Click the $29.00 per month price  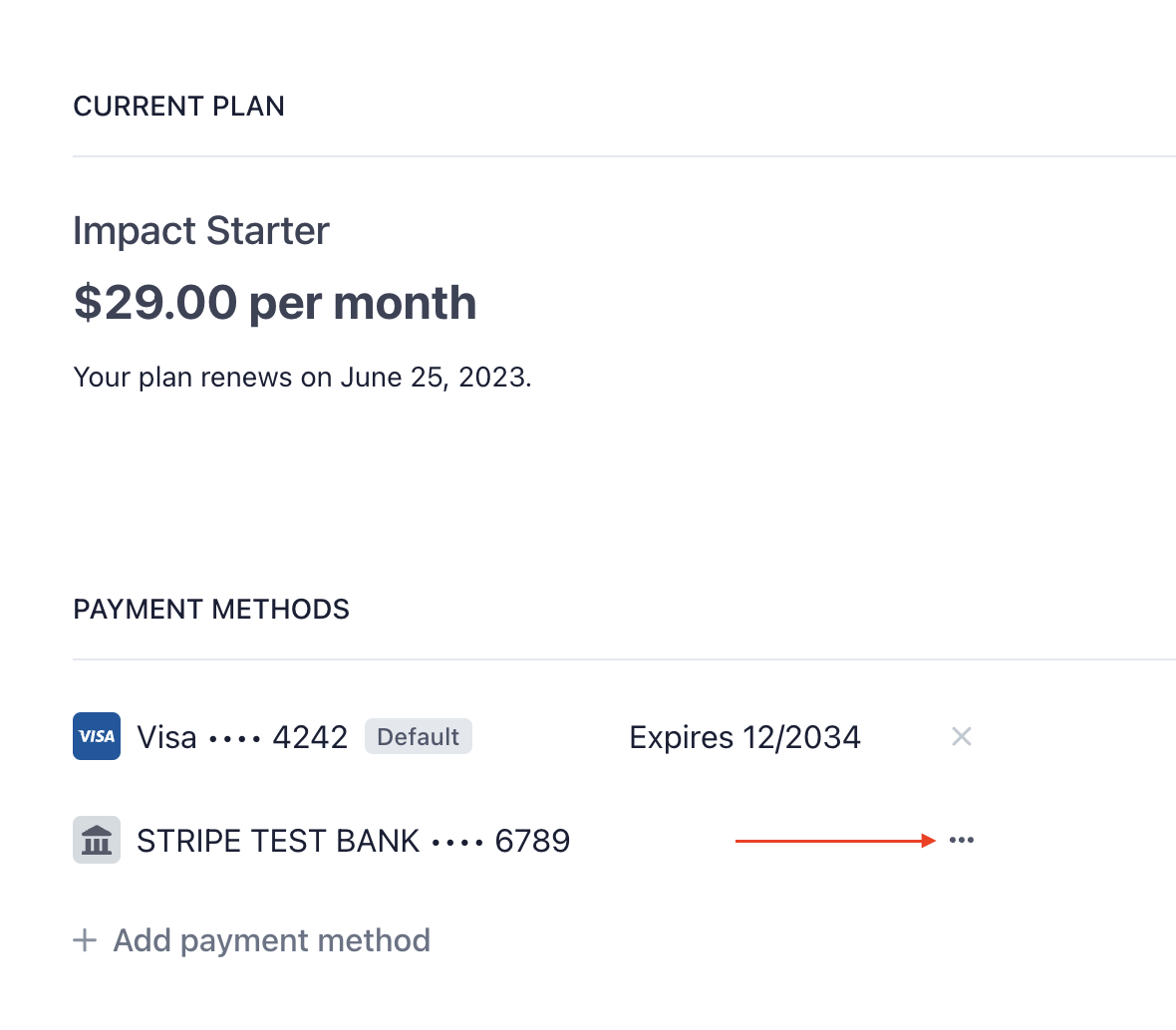click(274, 303)
